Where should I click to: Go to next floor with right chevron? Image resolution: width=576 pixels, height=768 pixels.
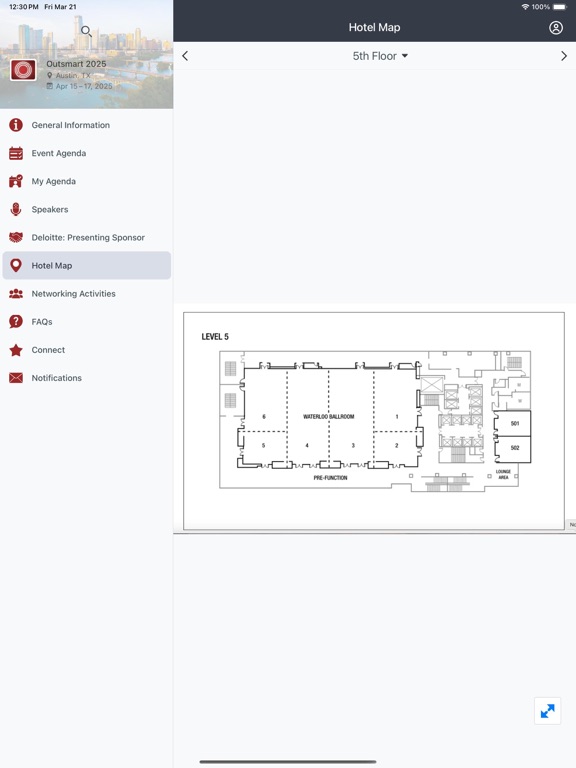point(563,56)
